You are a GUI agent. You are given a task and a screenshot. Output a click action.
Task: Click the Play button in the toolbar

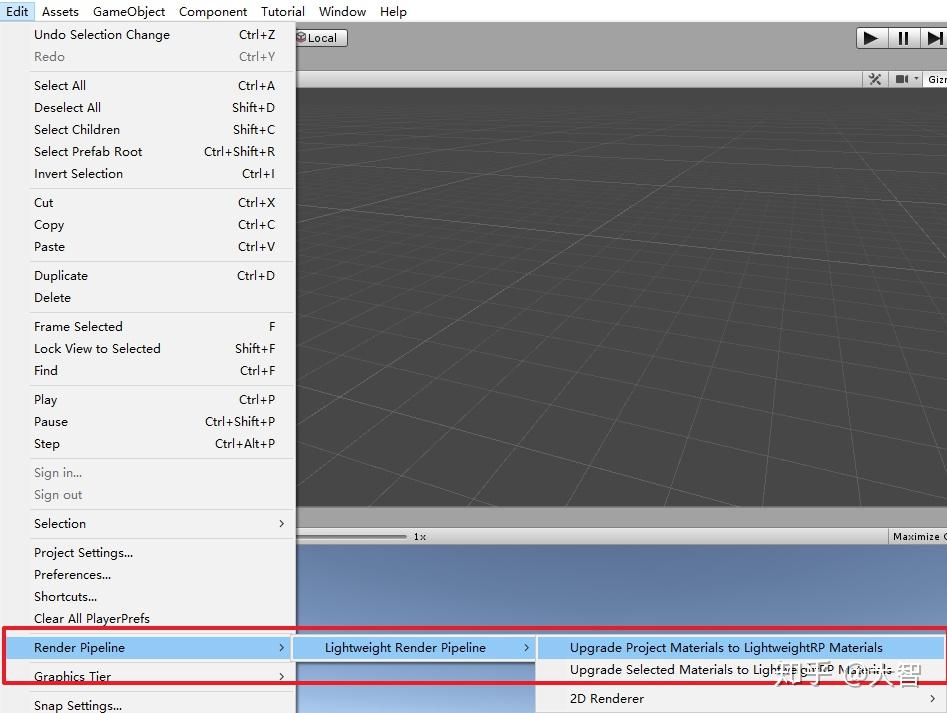point(872,38)
